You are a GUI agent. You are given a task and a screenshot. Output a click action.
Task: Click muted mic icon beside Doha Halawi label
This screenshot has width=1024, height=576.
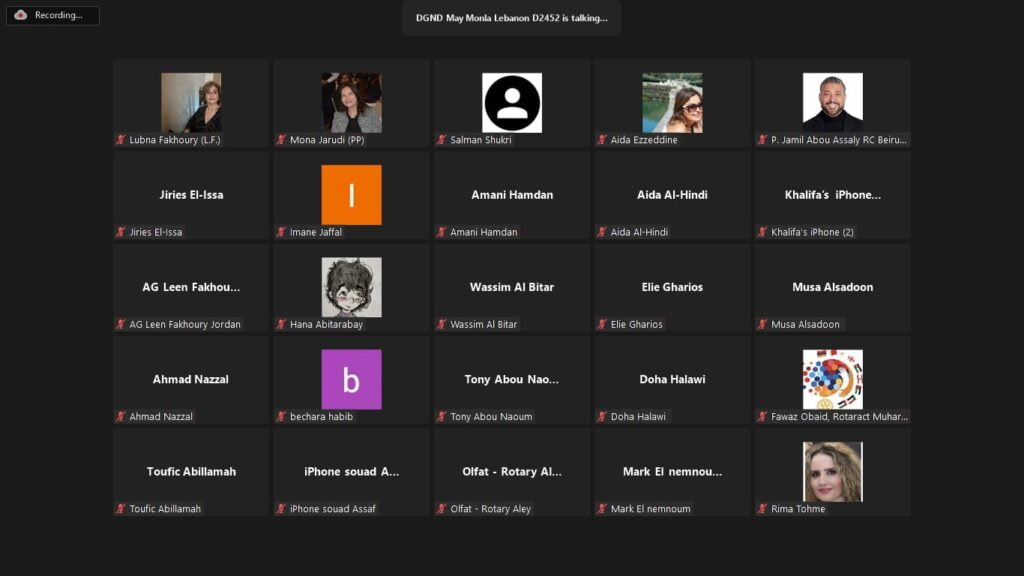pyautogui.click(x=602, y=416)
